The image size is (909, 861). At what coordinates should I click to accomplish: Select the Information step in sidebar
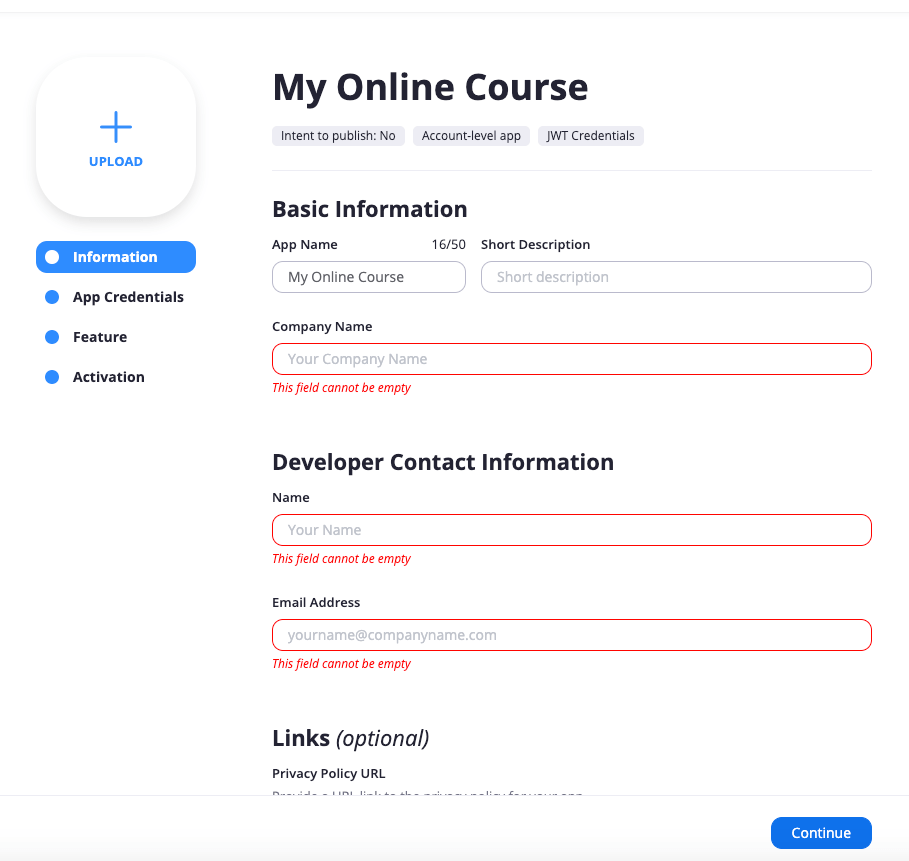tap(116, 257)
